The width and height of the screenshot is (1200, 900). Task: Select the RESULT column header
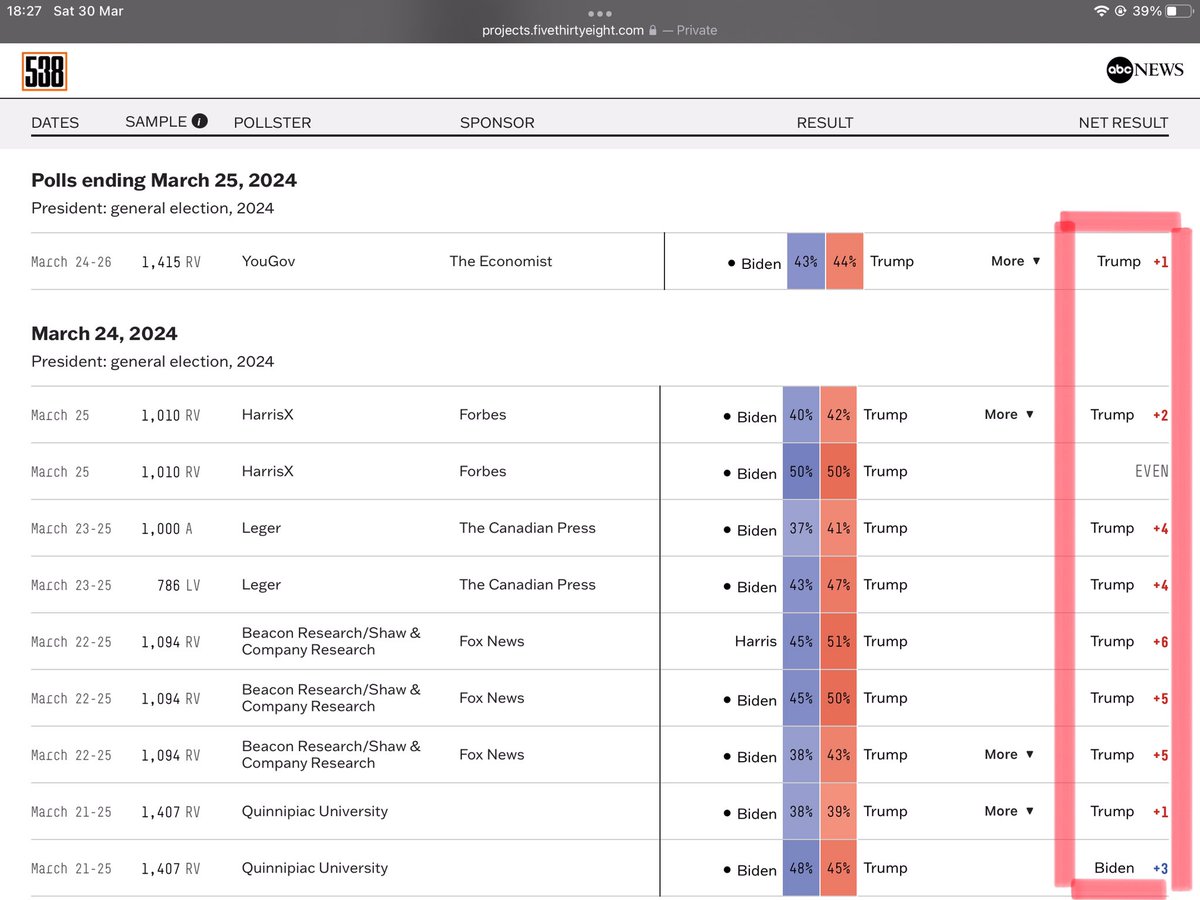point(825,122)
